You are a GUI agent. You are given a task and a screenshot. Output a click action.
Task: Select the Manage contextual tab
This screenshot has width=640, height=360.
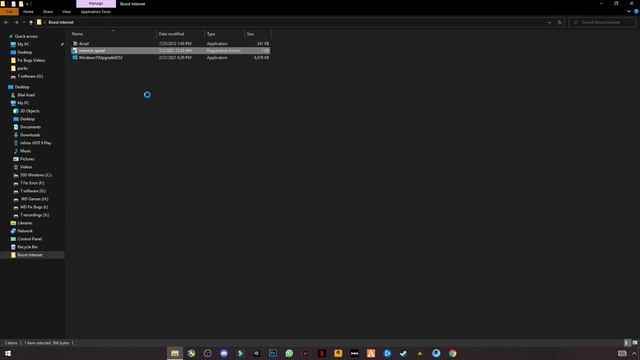pos(96,4)
